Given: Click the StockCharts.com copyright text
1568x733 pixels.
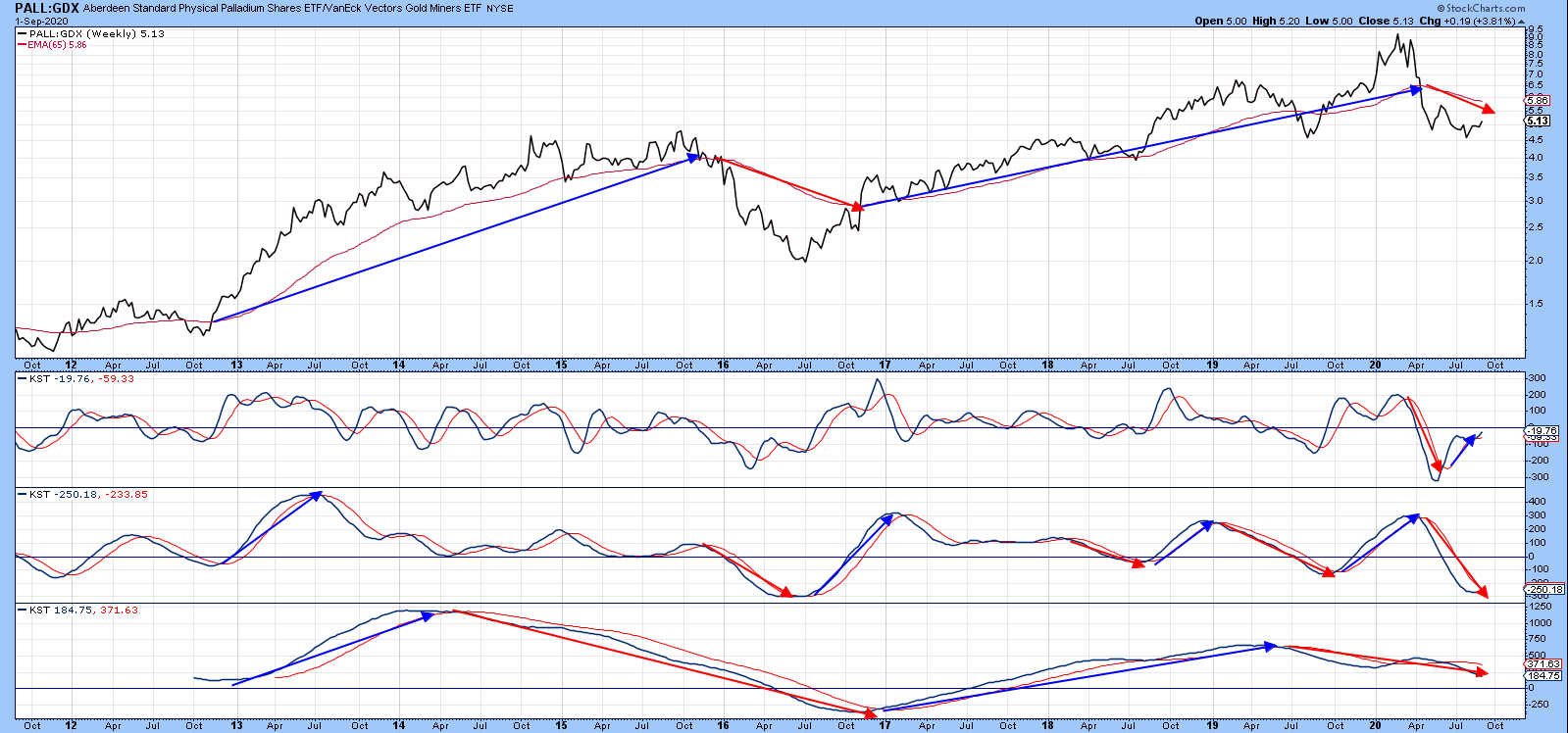Looking at the screenshot, I should (1481, 8).
